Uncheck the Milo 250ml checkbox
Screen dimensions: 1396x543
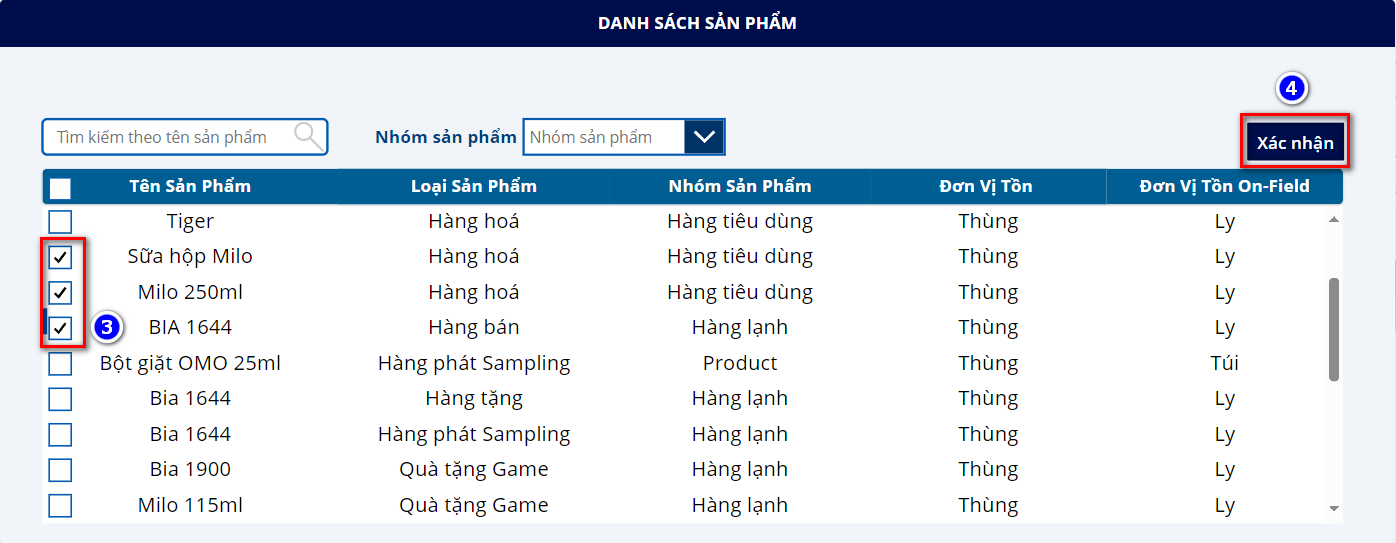(x=60, y=292)
